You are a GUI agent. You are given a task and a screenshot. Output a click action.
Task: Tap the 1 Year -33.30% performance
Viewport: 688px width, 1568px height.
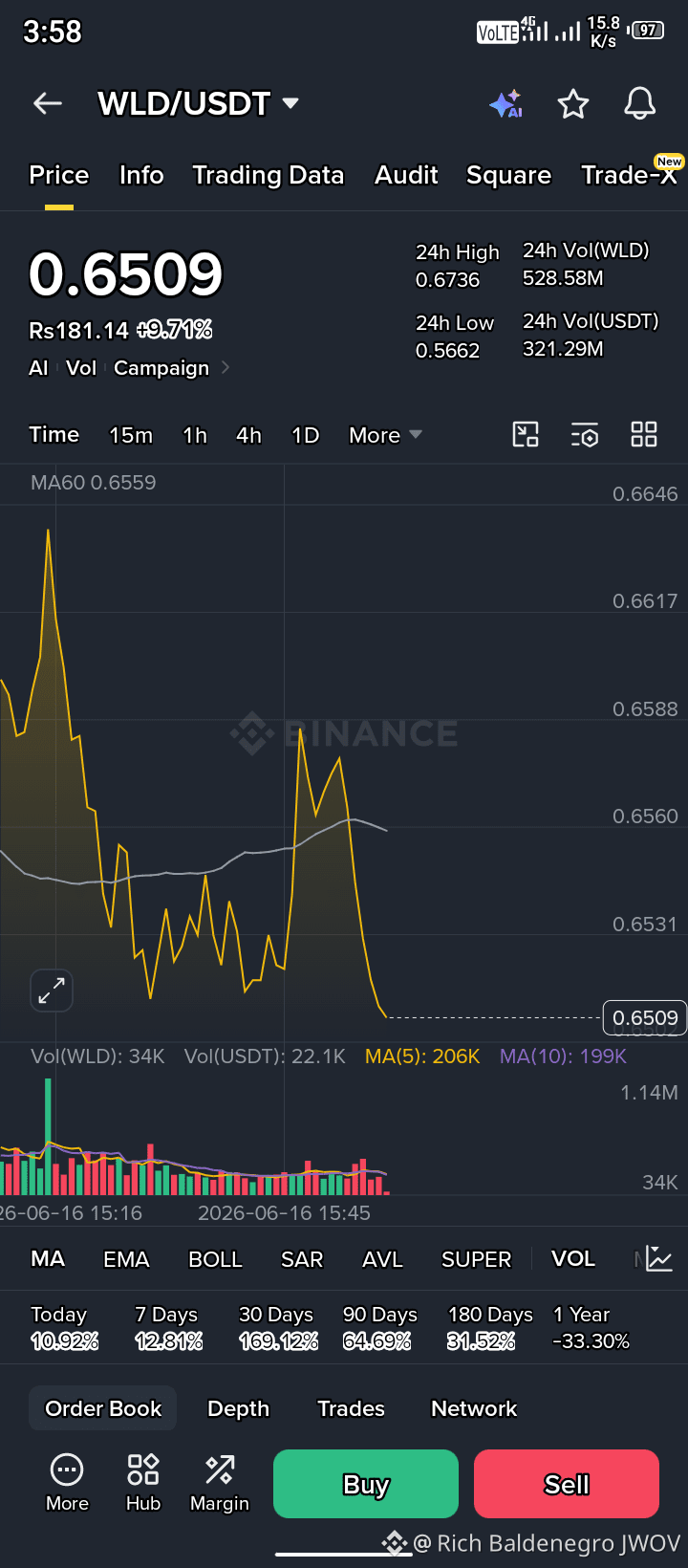tap(591, 1328)
